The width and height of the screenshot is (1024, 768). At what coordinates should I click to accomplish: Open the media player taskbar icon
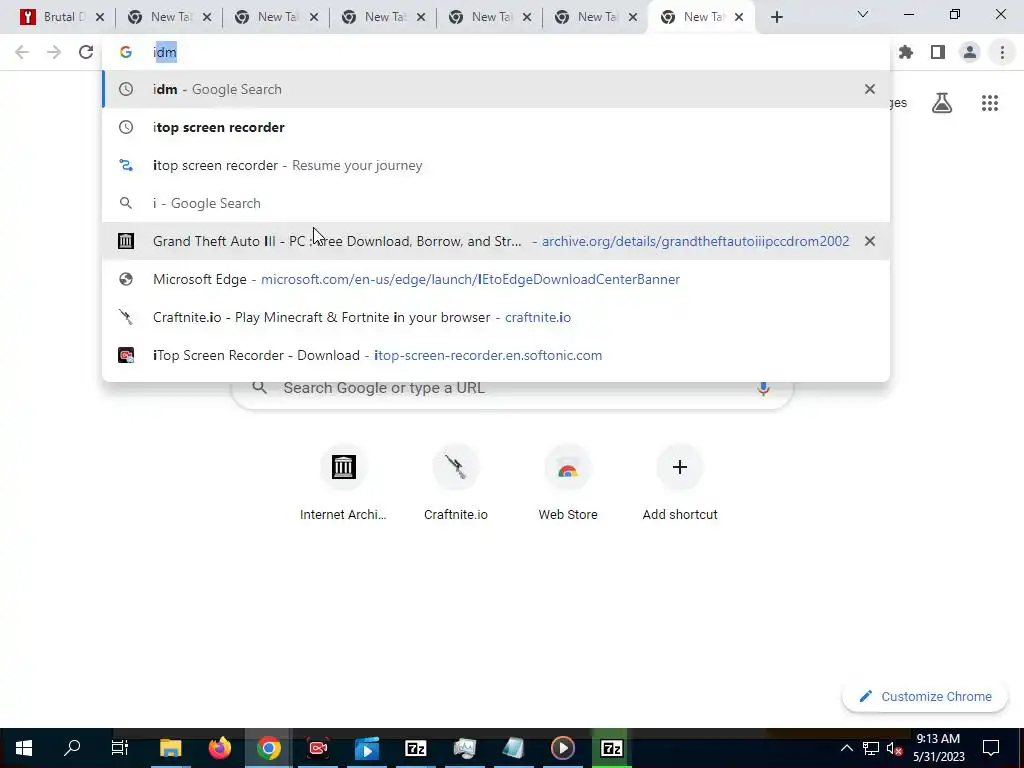pyautogui.click(x=562, y=748)
